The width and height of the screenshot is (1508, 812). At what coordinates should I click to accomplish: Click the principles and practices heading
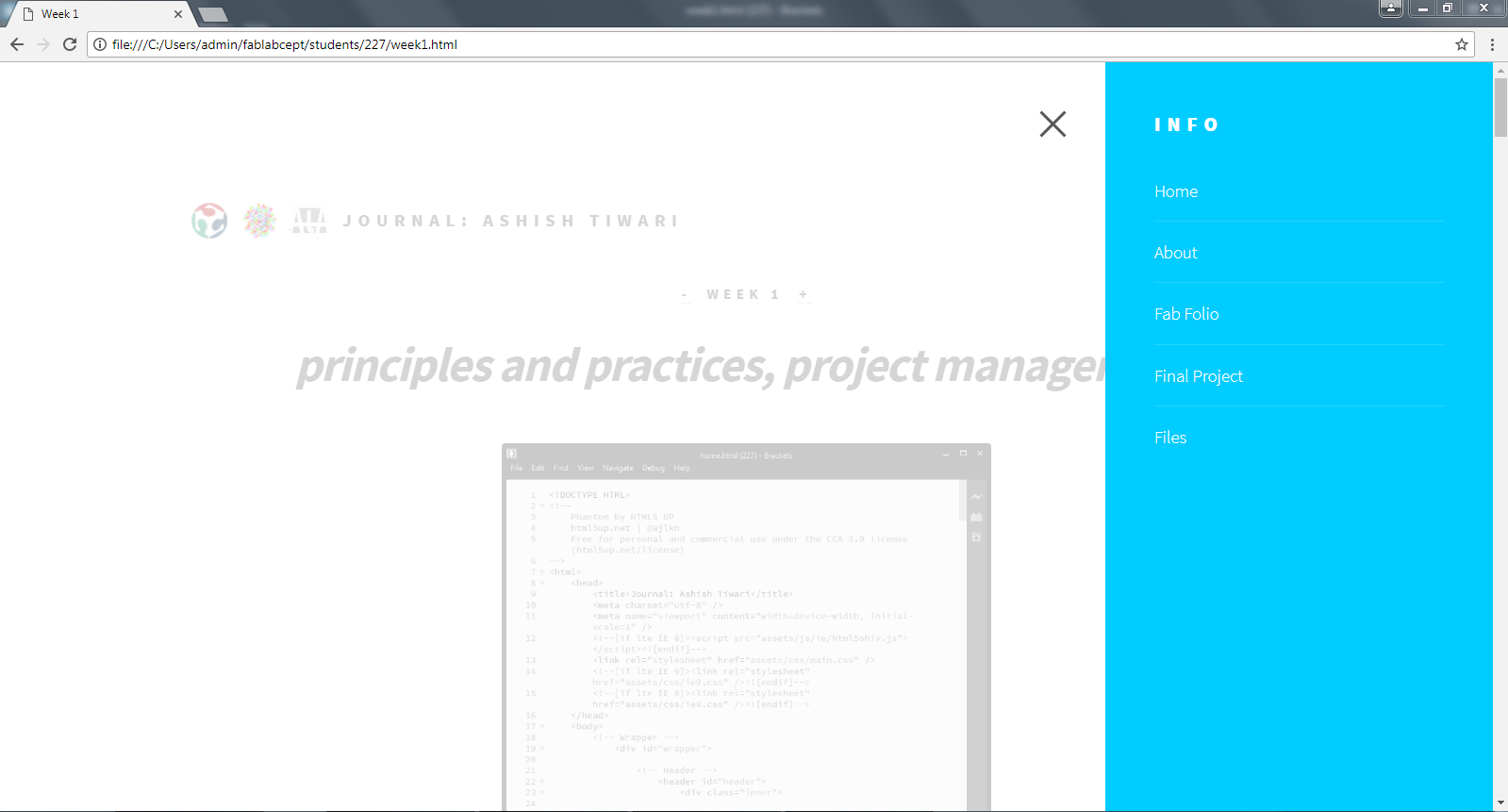[701, 366]
